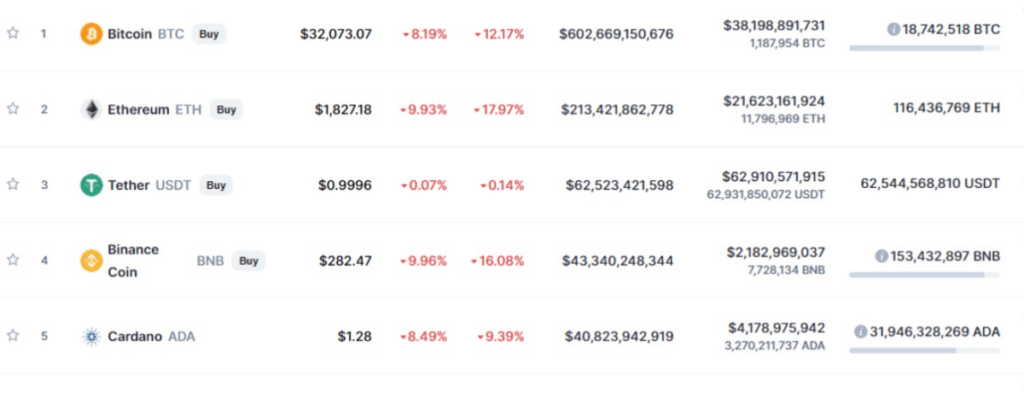Click the Bitcoin orange logo icon
1024x393 pixels.
click(91, 34)
